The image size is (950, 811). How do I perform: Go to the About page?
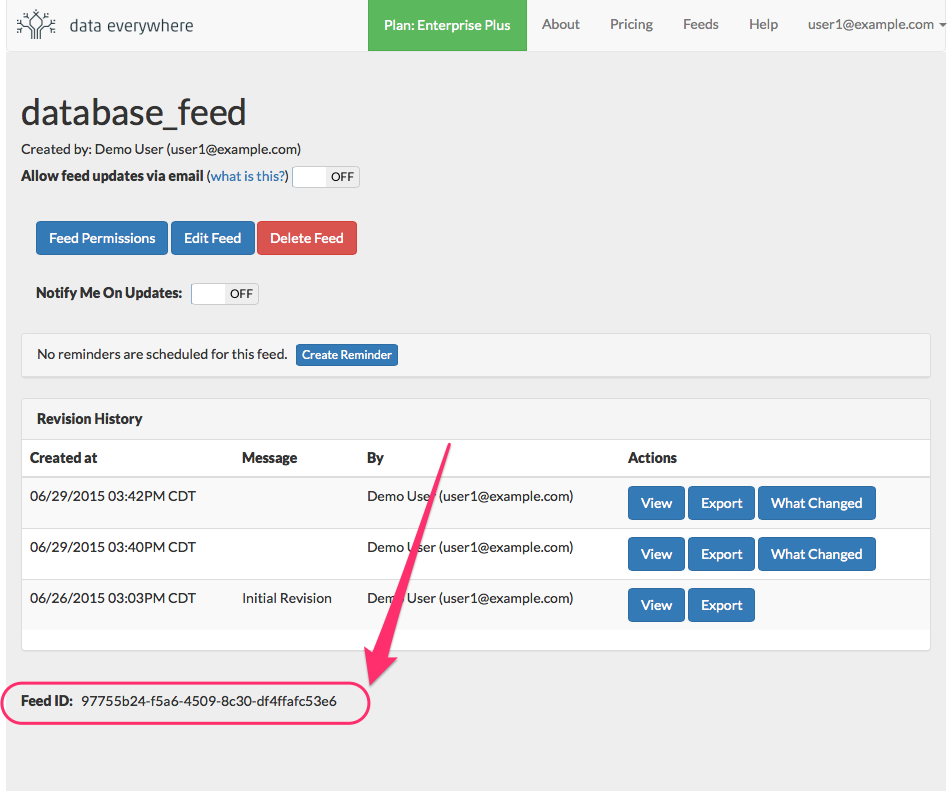[x=560, y=24]
